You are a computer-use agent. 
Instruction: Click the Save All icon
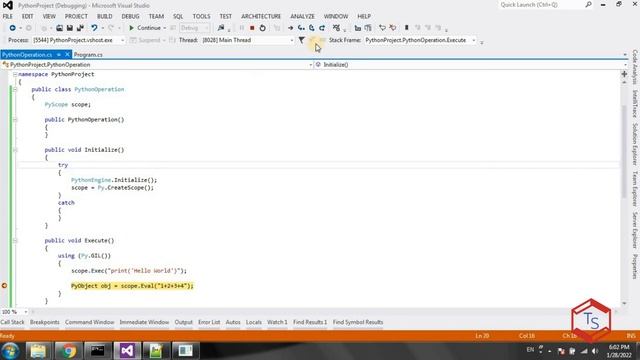[x=80, y=28]
